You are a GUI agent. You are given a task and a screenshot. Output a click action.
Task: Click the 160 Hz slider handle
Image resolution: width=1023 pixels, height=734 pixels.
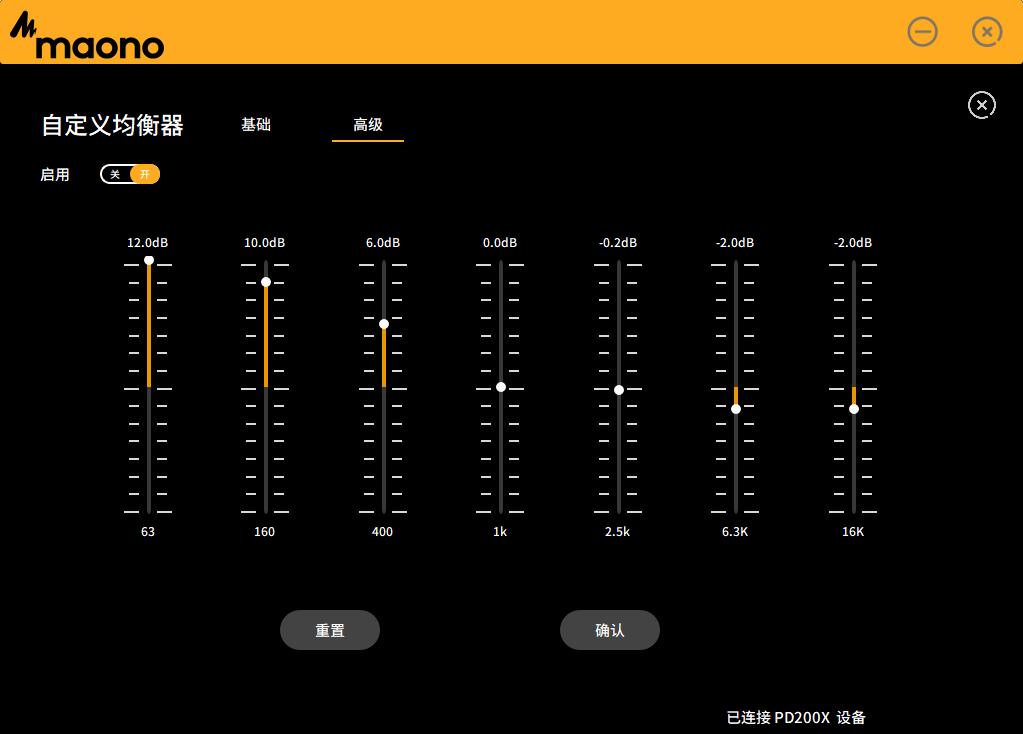266,282
